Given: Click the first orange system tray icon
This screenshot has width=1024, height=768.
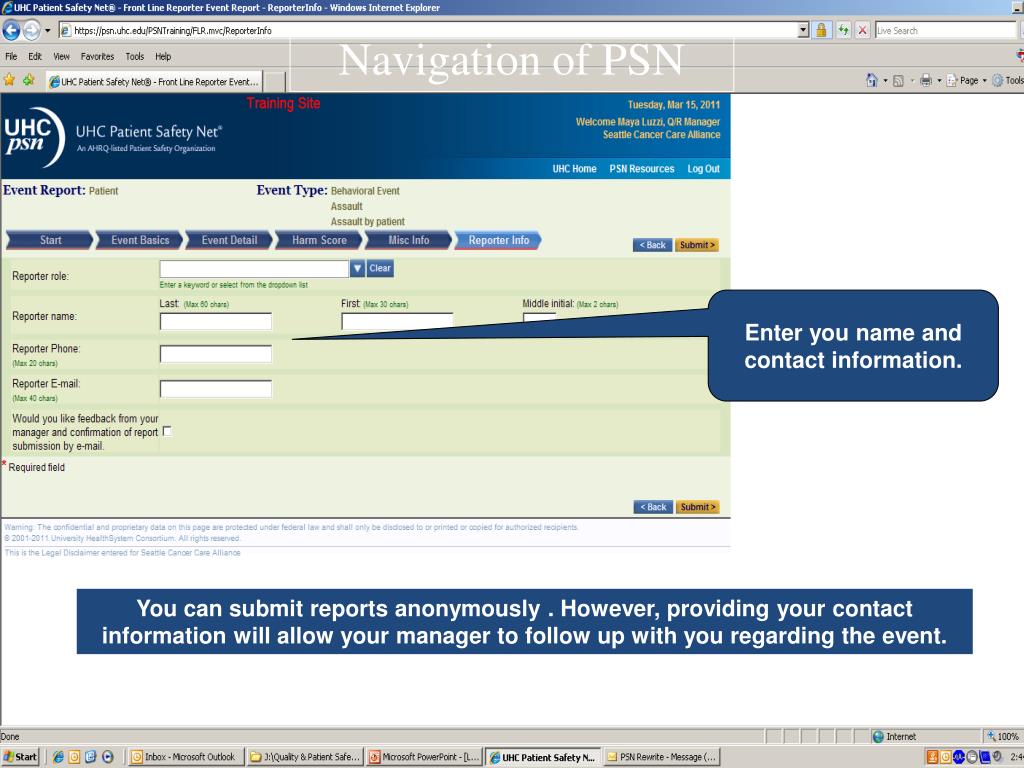Looking at the screenshot, I should click(x=932, y=757).
